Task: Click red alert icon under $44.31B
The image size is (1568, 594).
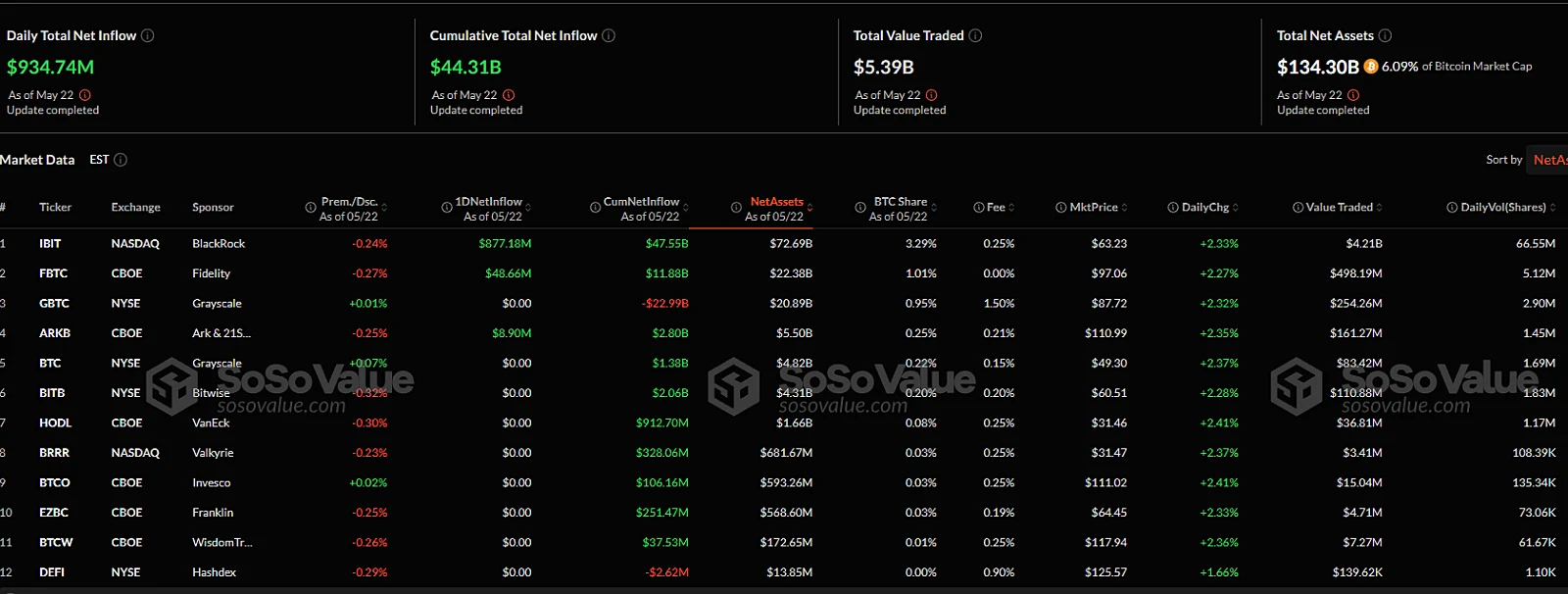Action: pyautogui.click(x=509, y=95)
